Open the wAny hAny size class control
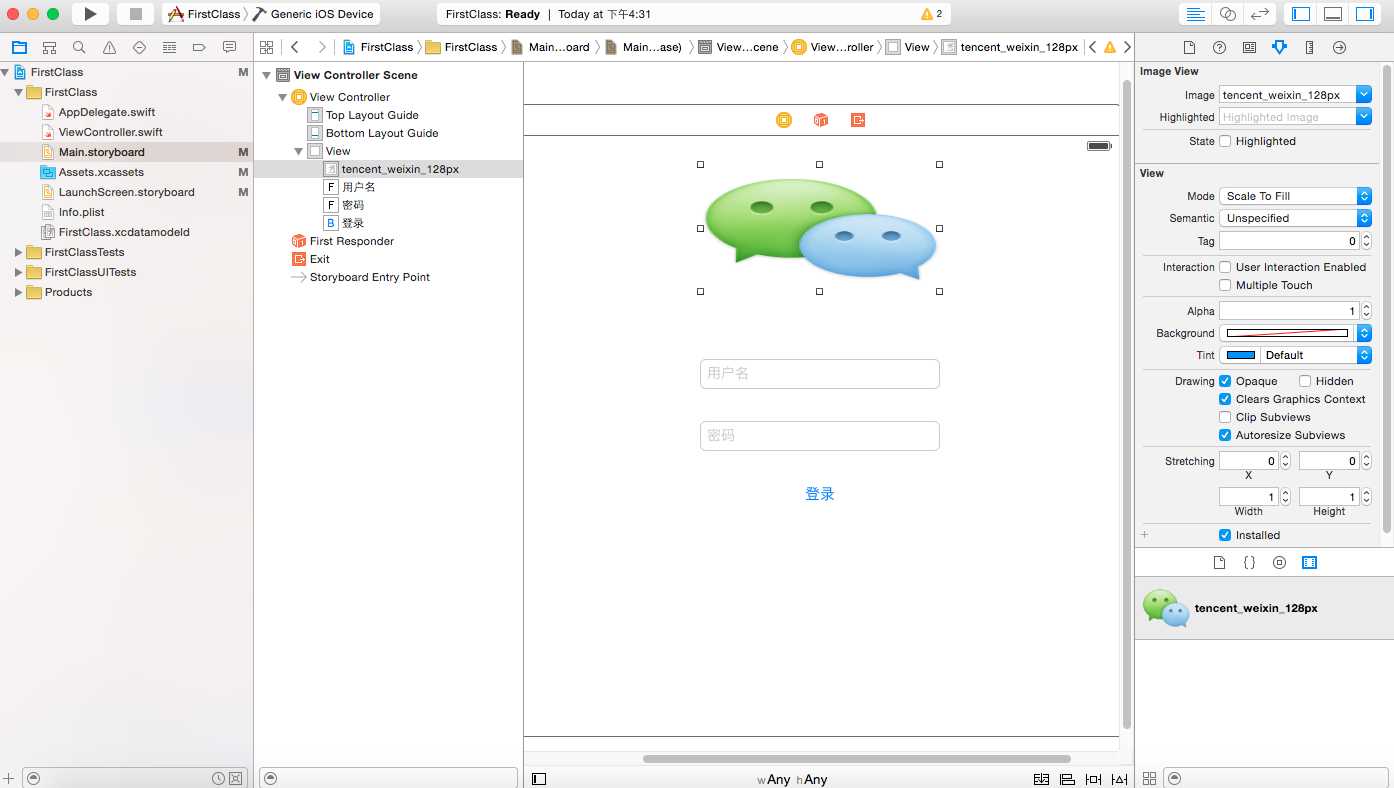 (792, 780)
